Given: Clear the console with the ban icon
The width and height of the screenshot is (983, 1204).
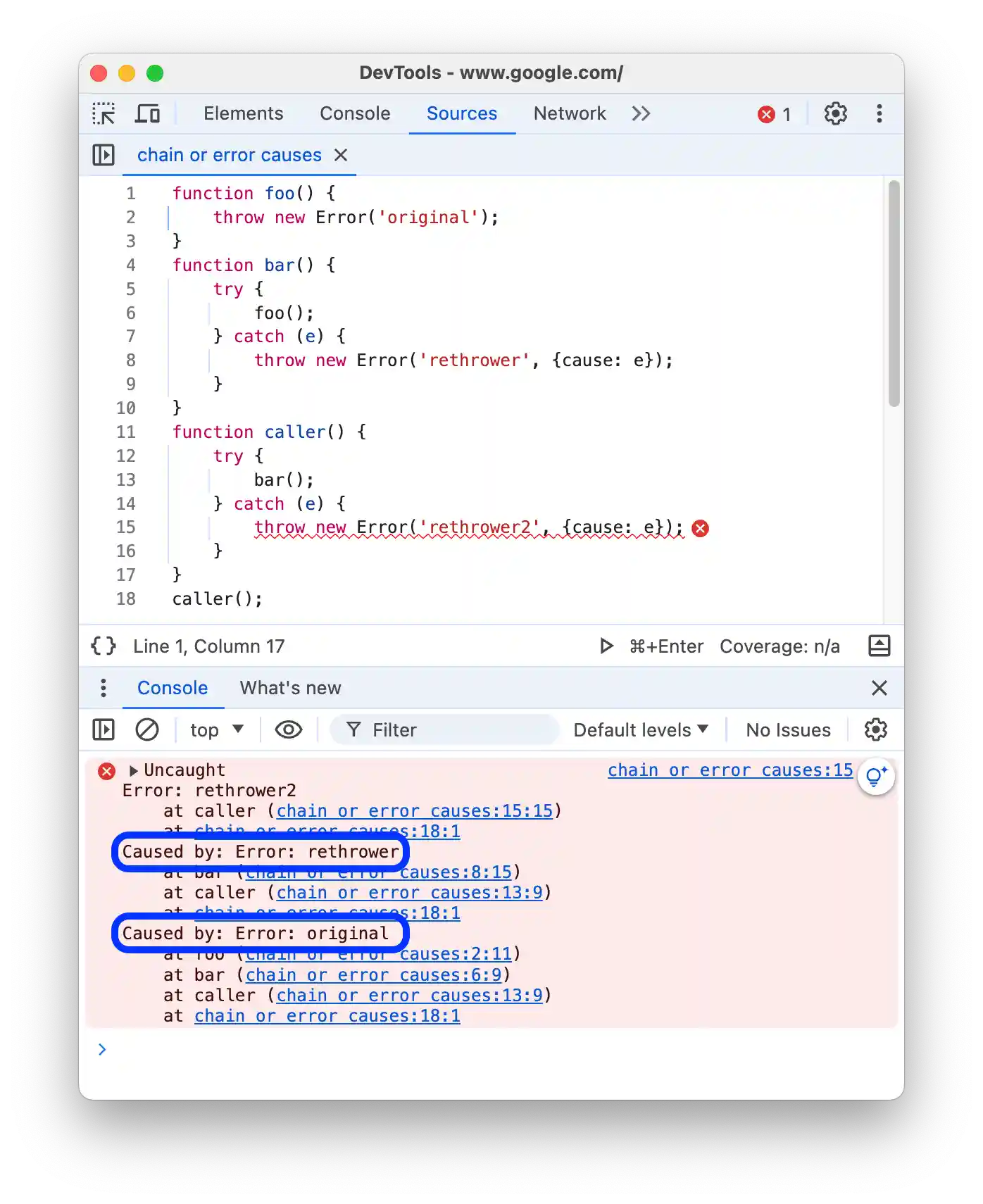Looking at the screenshot, I should tap(146, 730).
